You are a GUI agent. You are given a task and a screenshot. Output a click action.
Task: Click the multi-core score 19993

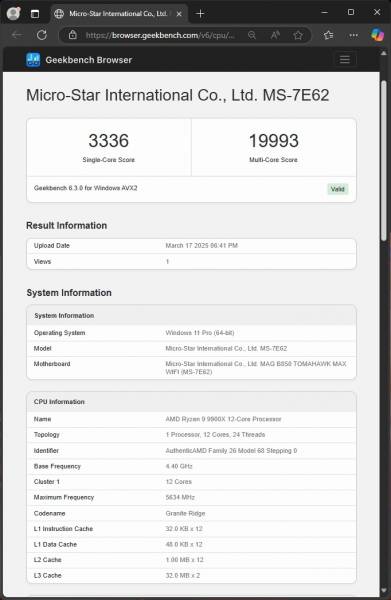tap(274, 141)
